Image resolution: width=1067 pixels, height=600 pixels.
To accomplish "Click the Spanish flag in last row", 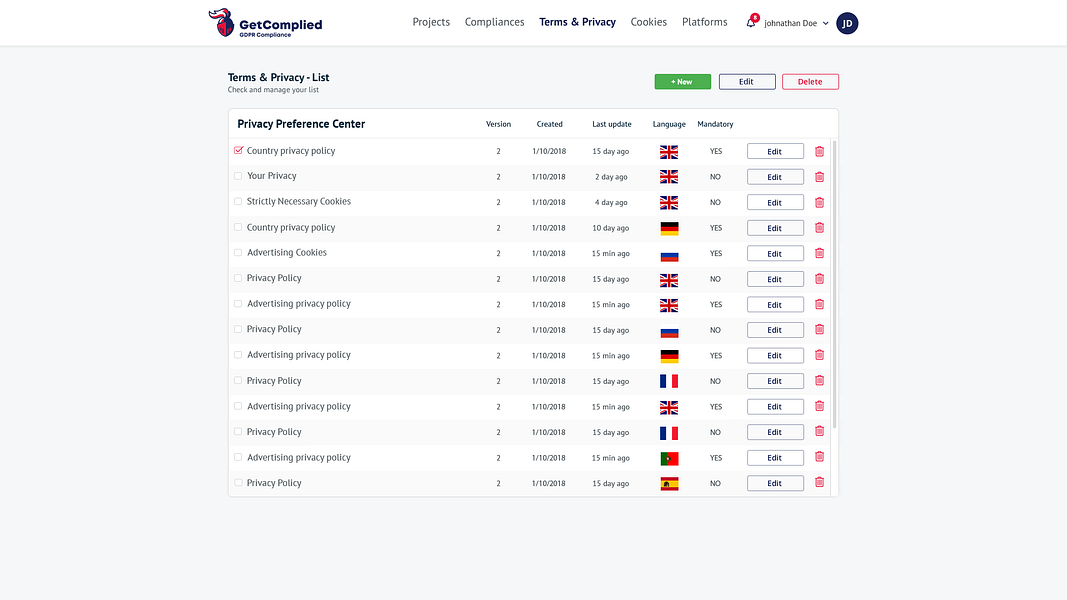I will 669,484.
